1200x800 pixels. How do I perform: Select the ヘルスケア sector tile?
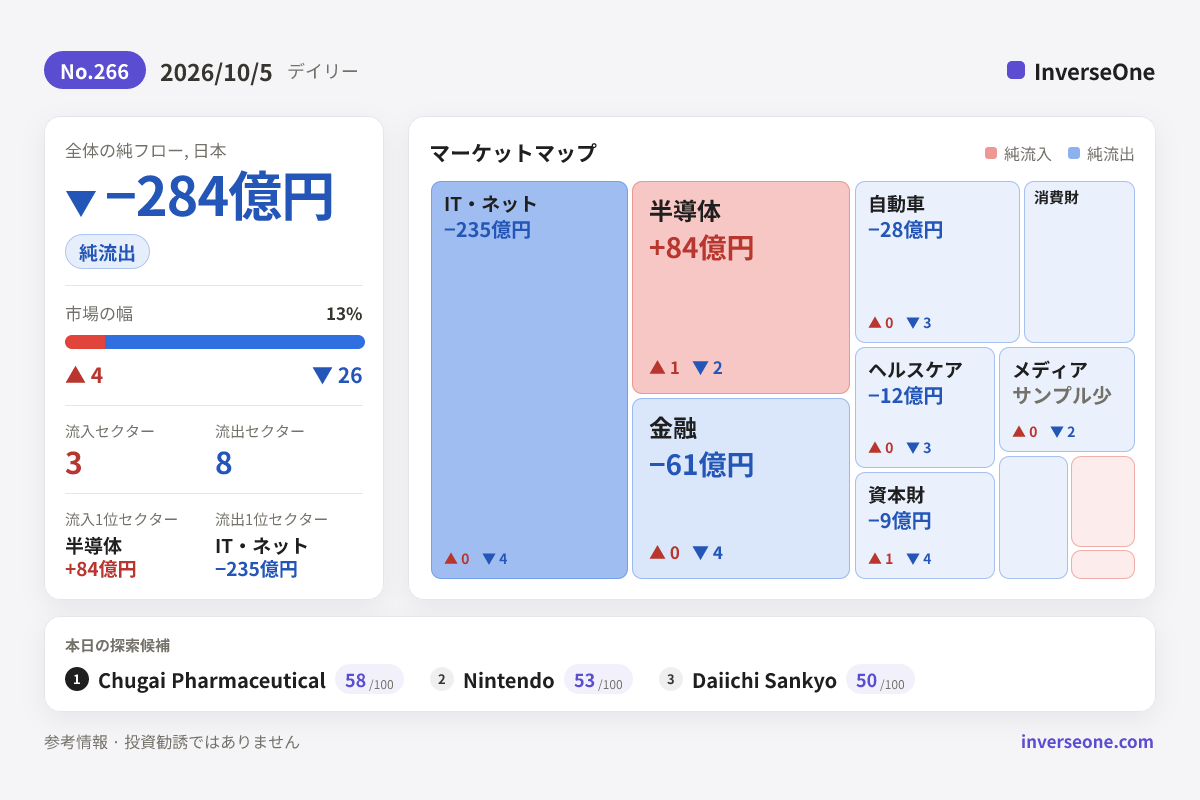pos(925,407)
